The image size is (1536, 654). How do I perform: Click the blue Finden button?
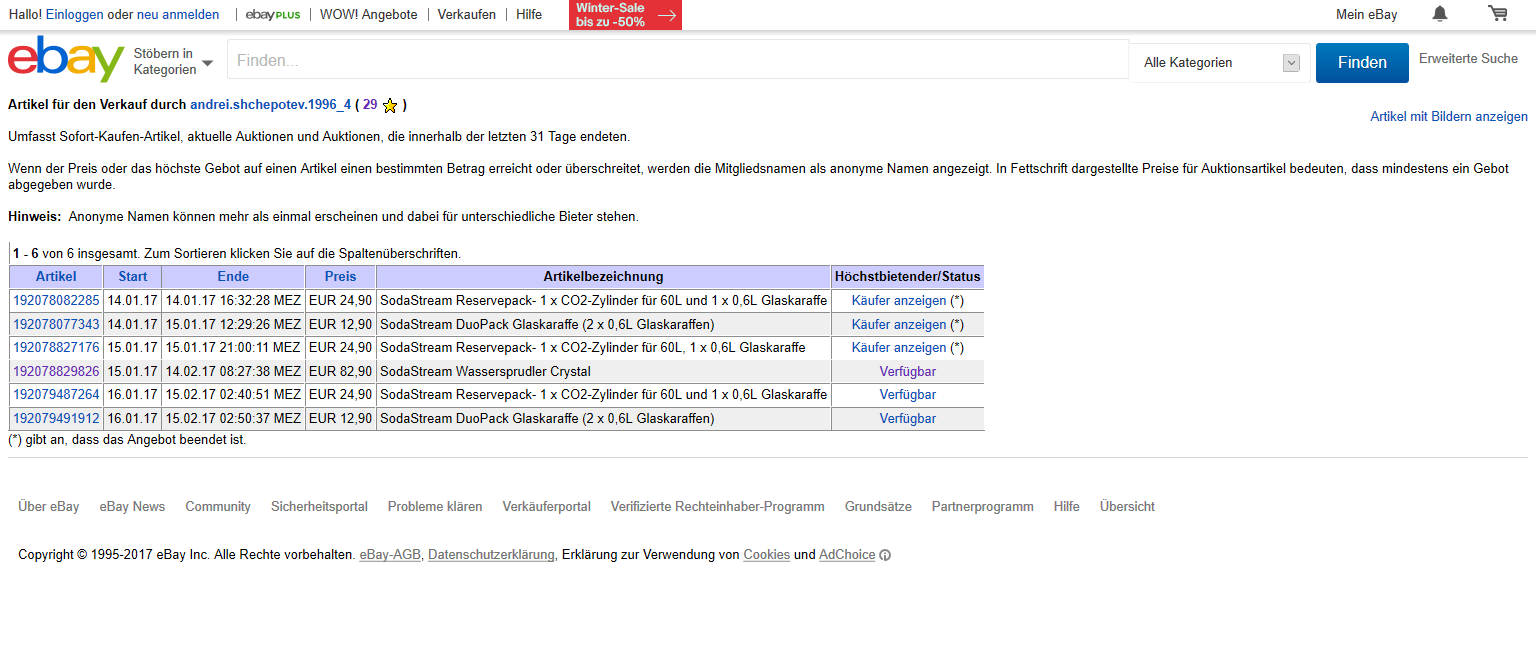coord(1362,62)
